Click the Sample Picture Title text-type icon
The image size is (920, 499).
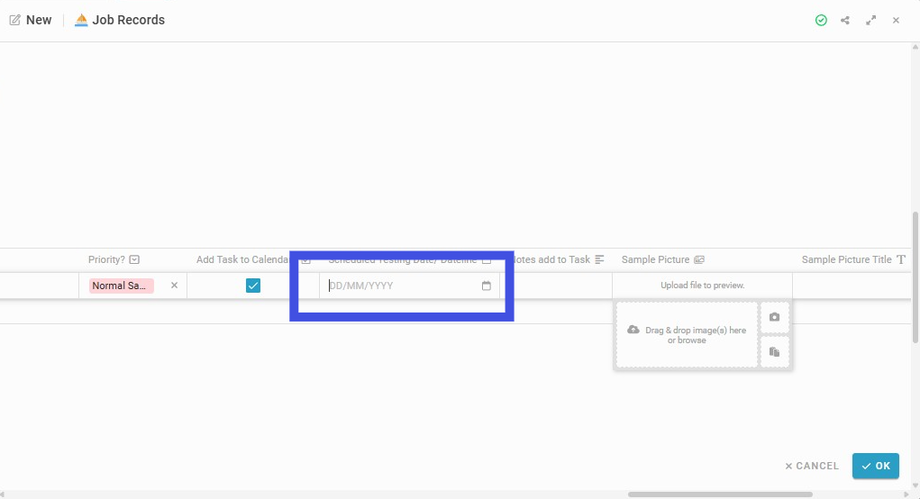click(x=901, y=259)
